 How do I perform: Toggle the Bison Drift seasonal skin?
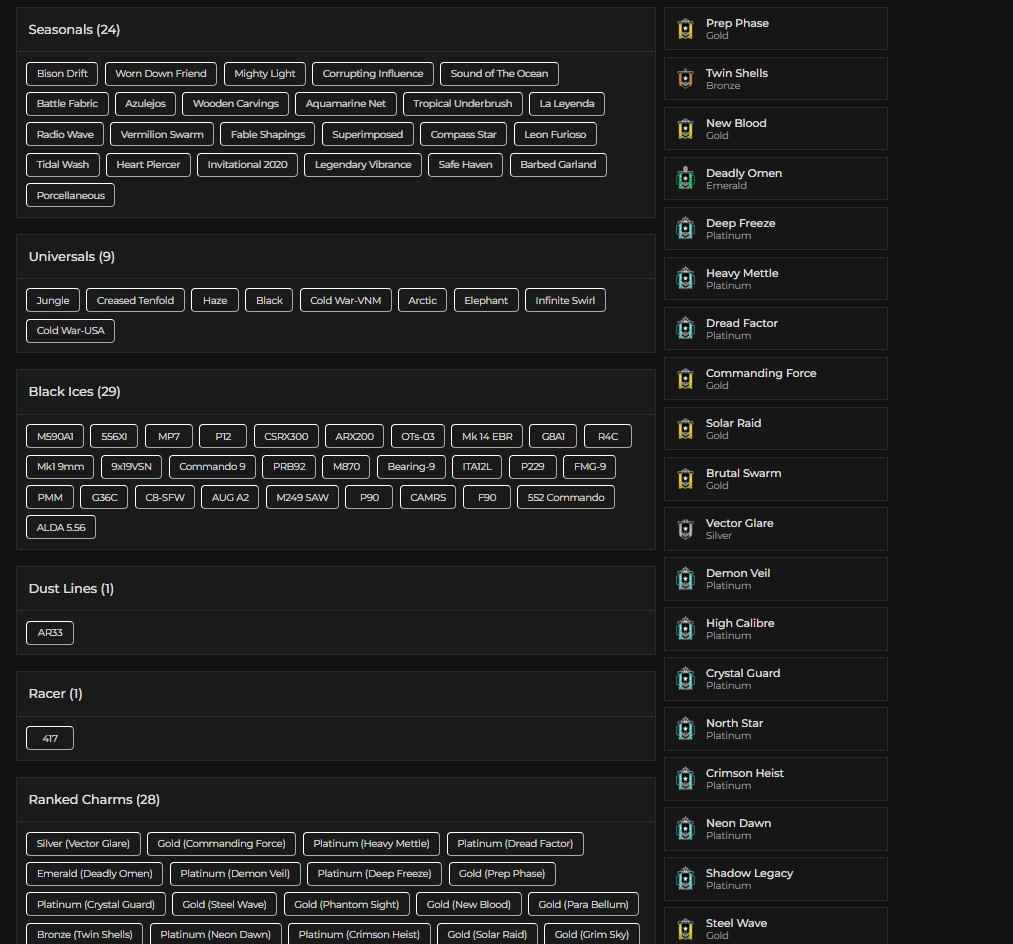tap(60, 73)
